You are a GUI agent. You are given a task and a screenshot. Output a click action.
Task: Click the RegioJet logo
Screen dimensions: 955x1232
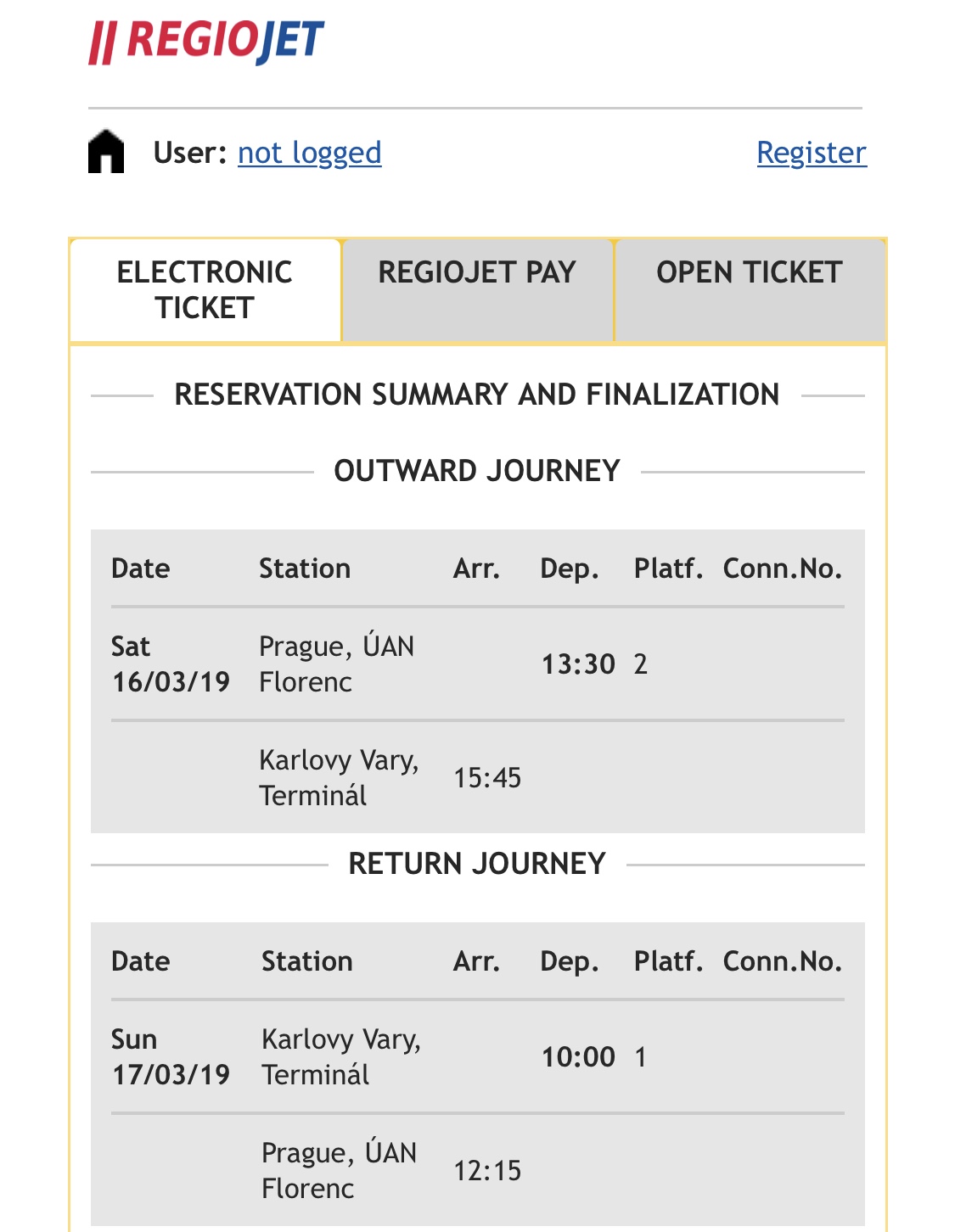coord(206,42)
